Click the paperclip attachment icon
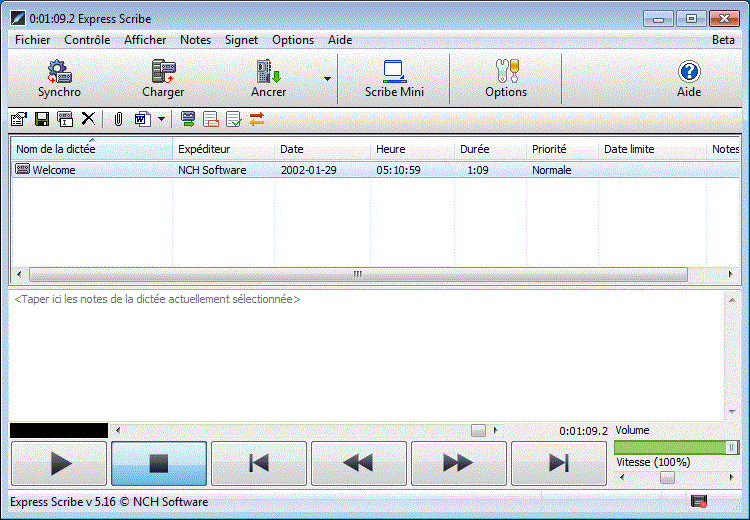The width and height of the screenshot is (750, 520). pyautogui.click(x=118, y=119)
